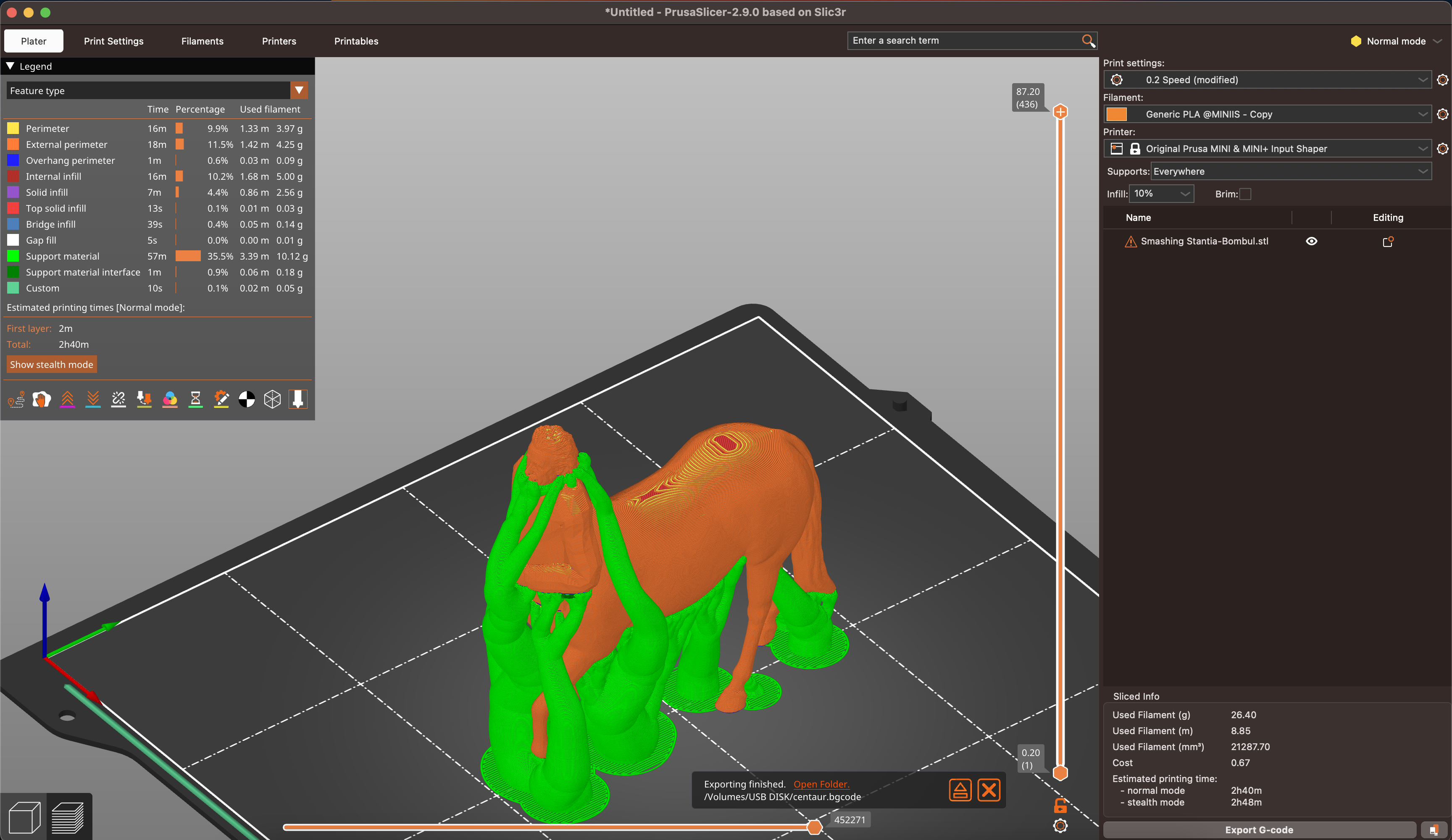The height and width of the screenshot is (840, 1452).
Task: Click the search magnifier icon
Action: (1088, 40)
